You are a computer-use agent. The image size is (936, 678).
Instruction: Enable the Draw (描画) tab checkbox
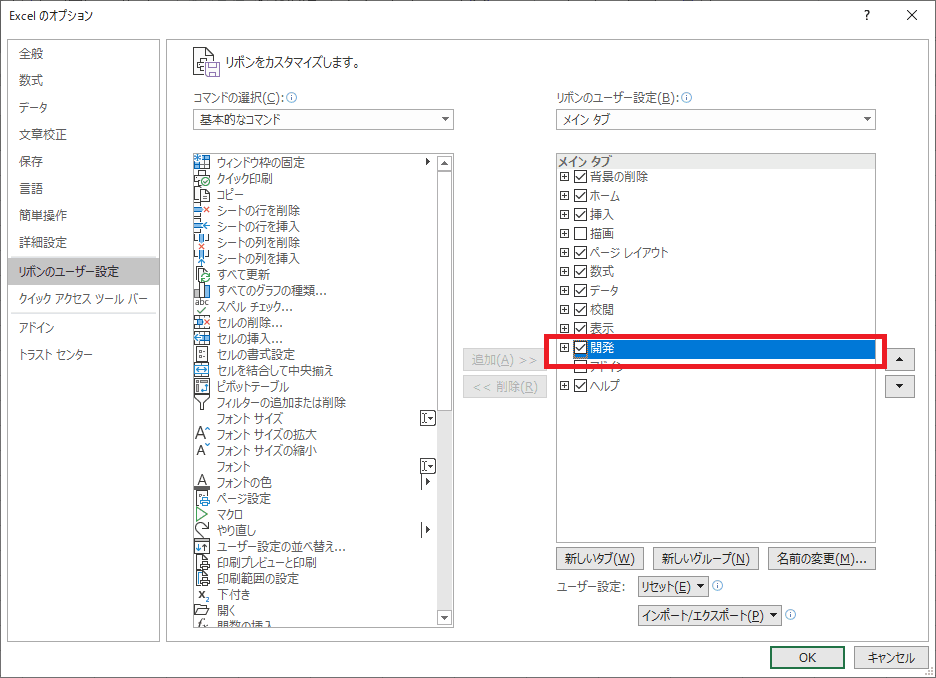tap(580, 233)
